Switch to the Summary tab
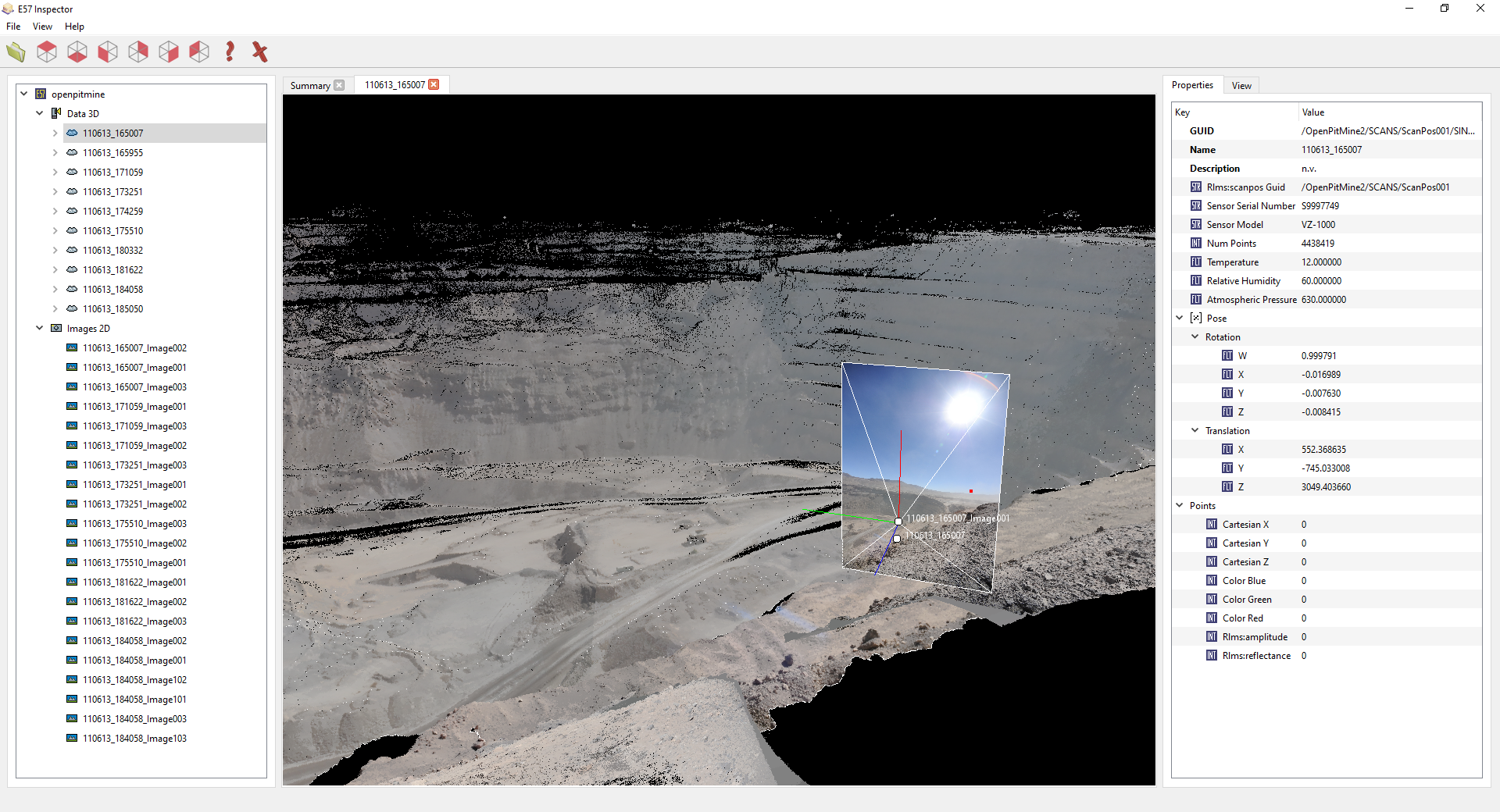1500x812 pixels. [x=310, y=85]
